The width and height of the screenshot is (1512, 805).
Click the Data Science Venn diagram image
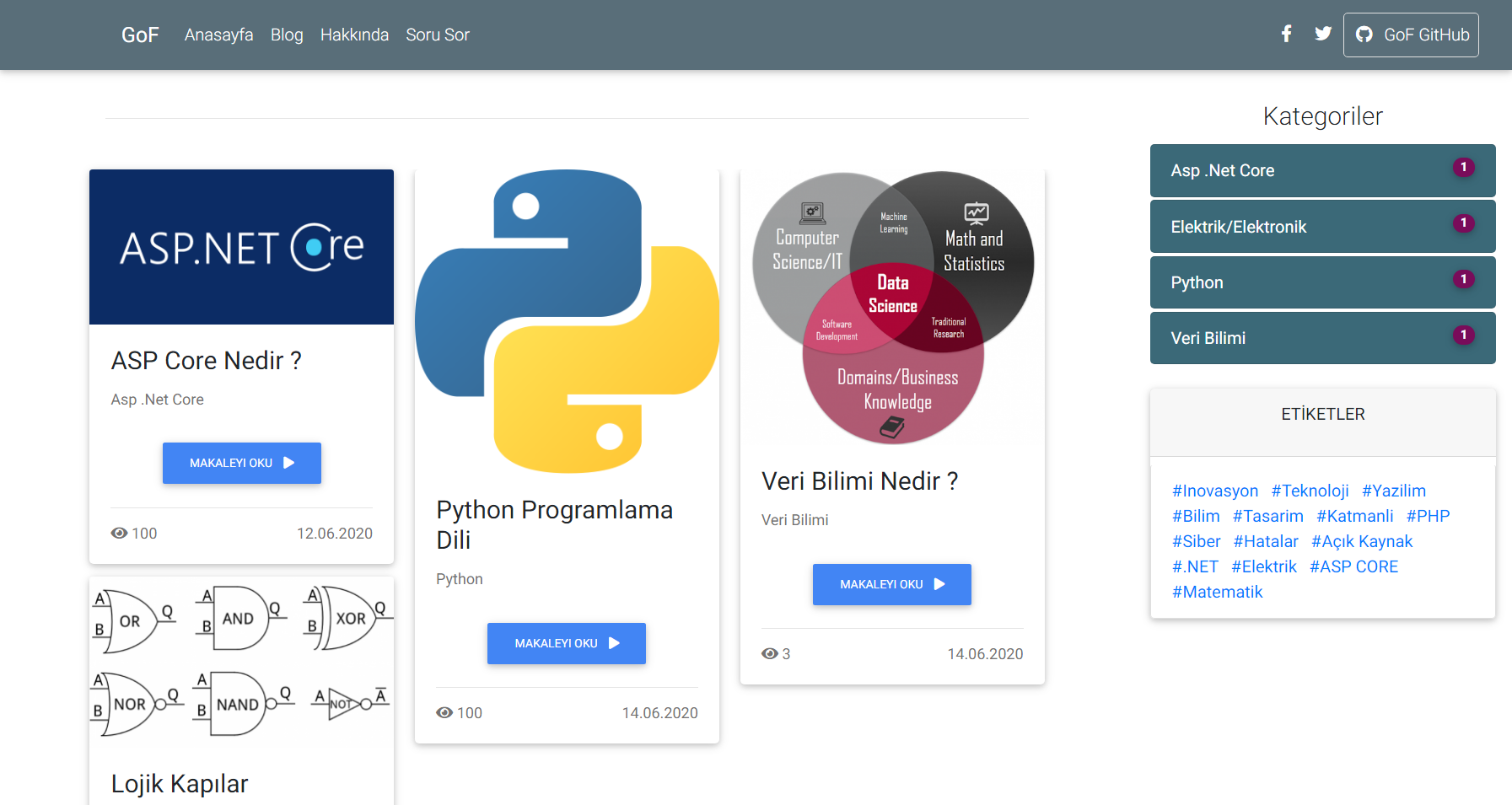point(892,308)
